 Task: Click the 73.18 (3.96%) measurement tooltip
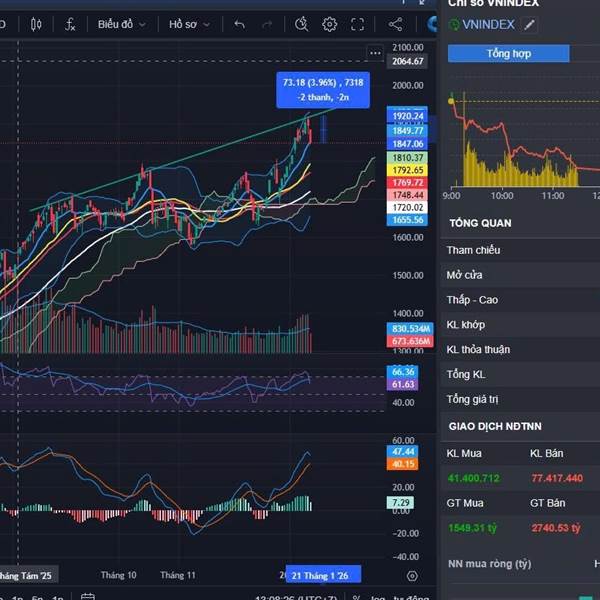click(x=323, y=90)
